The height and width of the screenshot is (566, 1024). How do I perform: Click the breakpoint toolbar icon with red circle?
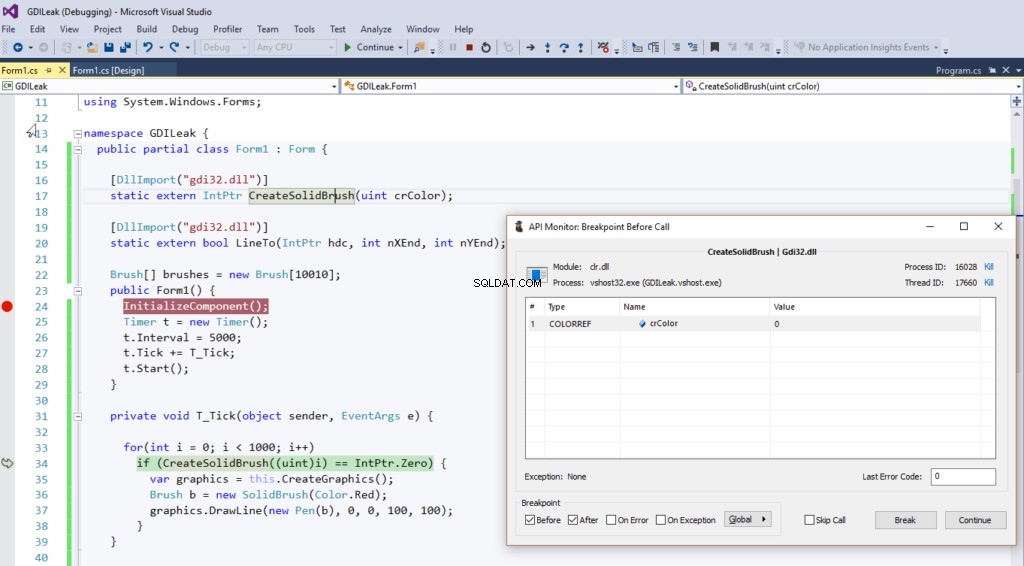tap(603, 47)
